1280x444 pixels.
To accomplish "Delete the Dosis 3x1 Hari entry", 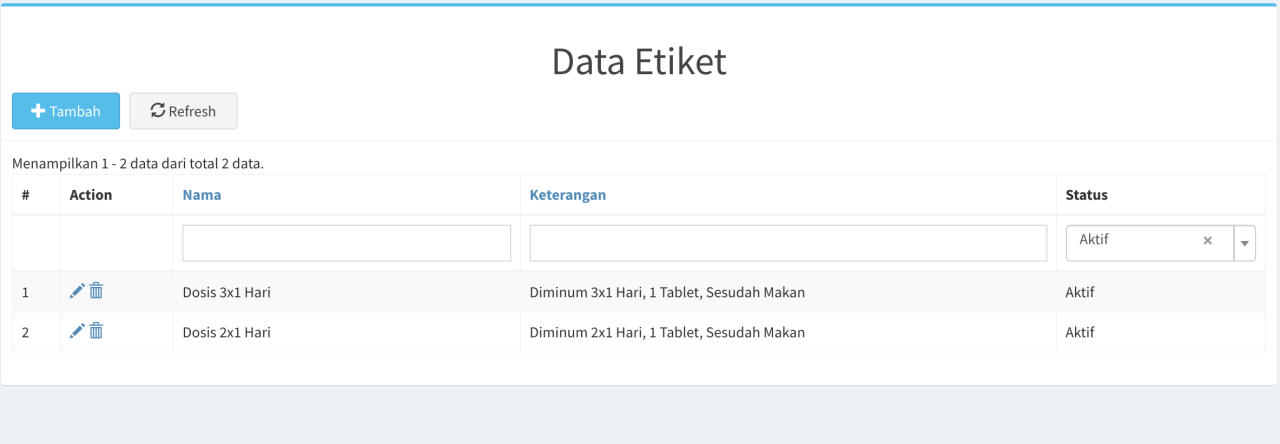I will [96, 291].
